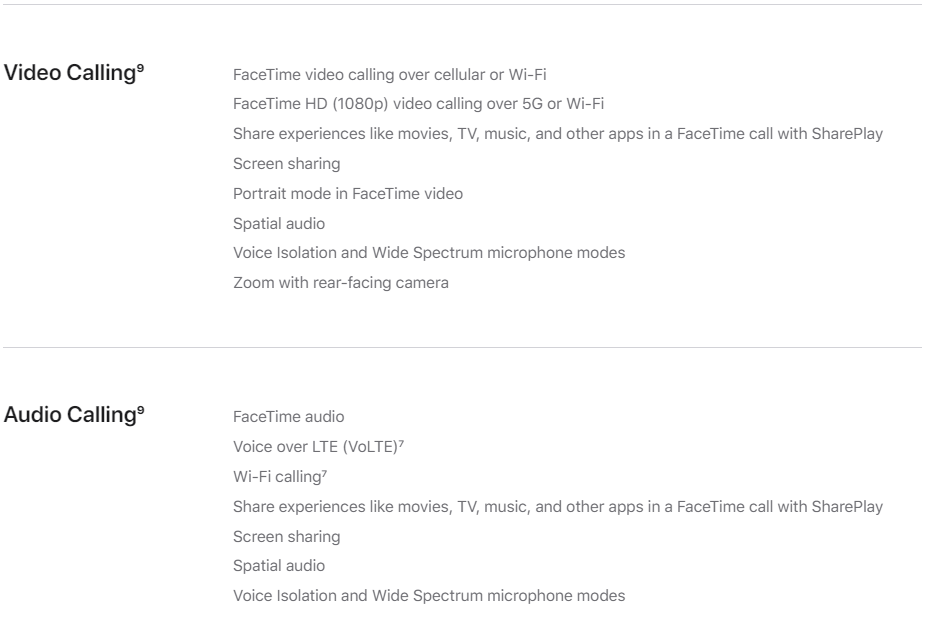This screenshot has height=626, width=930.
Task: Select 'Screen sharing' under Video Calling
Action: pos(286,164)
